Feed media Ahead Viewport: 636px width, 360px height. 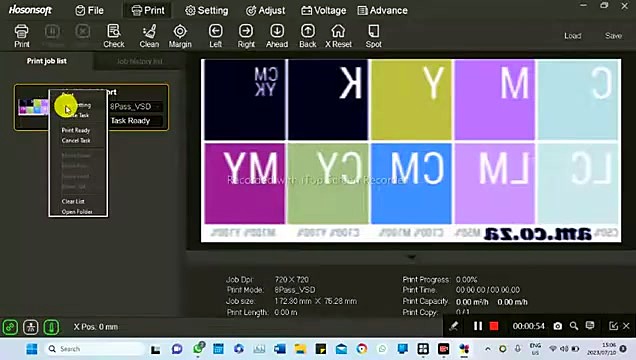tap(277, 36)
